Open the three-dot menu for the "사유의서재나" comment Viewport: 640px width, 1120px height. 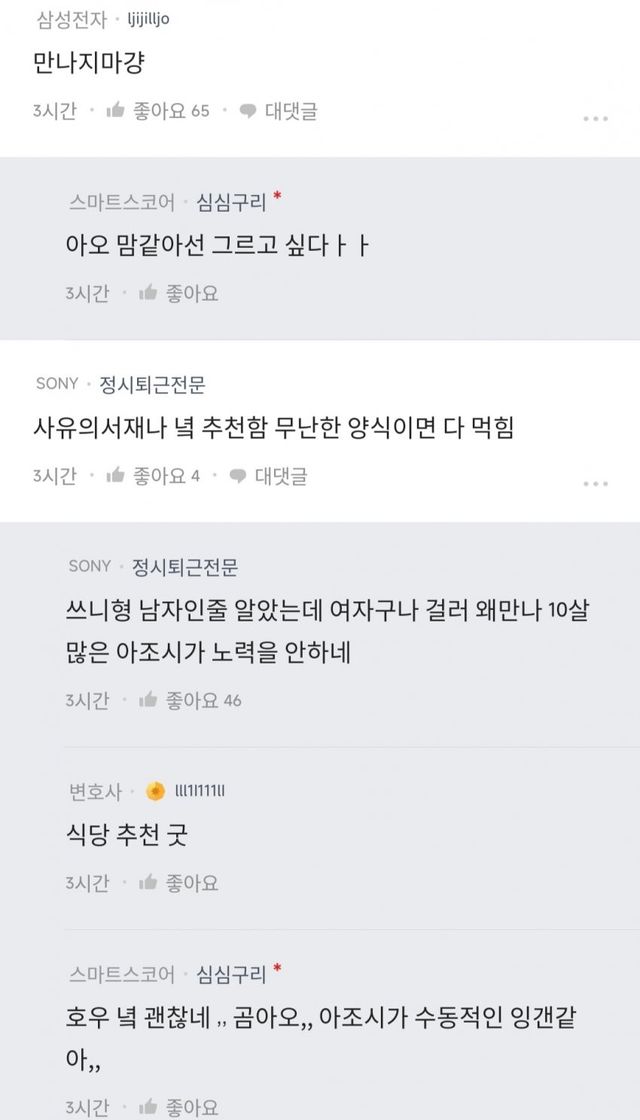[x=595, y=483]
